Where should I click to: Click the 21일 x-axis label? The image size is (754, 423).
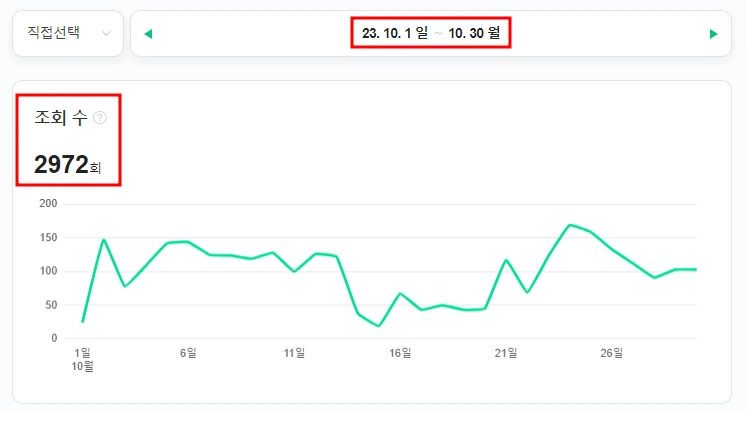(x=506, y=353)
